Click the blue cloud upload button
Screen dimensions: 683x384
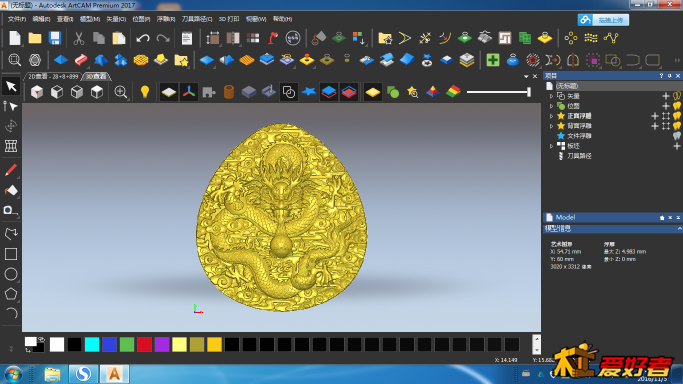603,20
